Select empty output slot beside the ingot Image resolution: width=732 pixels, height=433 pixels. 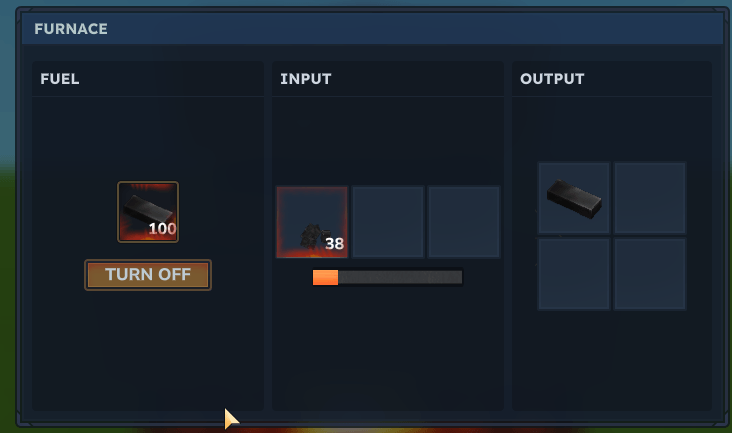650,198
